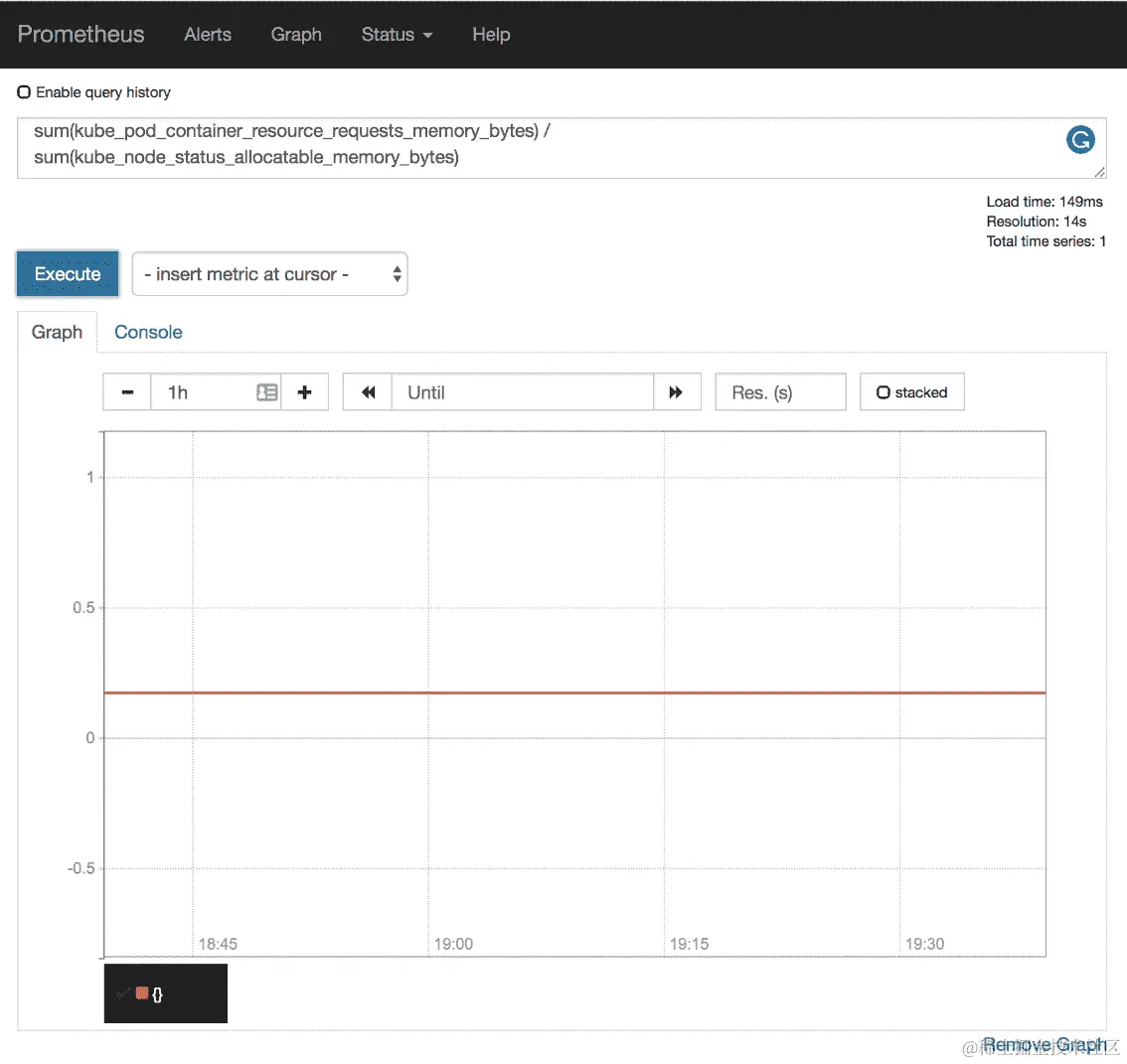Click the Prometheus brand link
Viewport: 1127px width, 1064px height.
(80, 35)
